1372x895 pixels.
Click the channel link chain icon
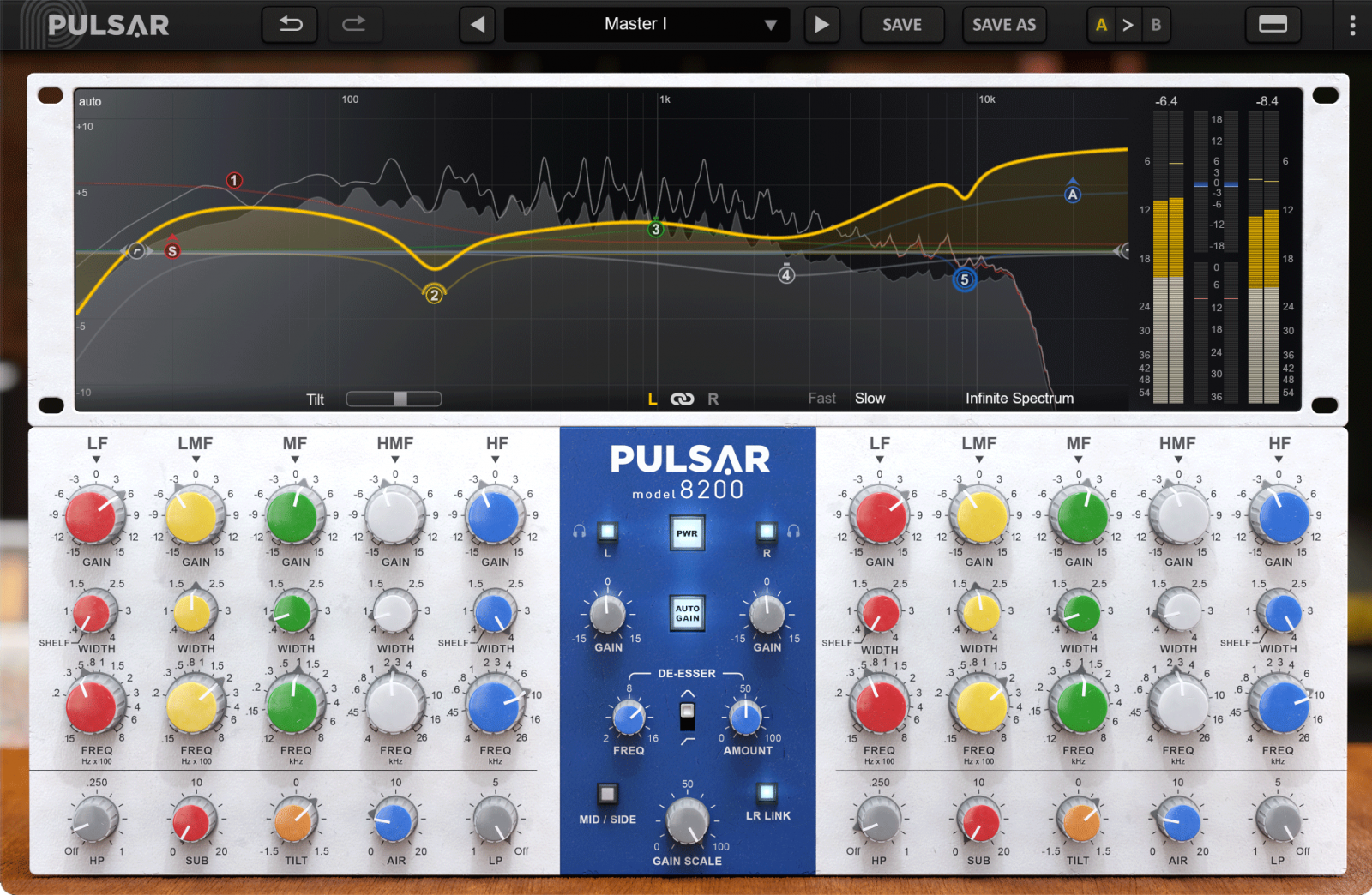(x=682, y=398)
